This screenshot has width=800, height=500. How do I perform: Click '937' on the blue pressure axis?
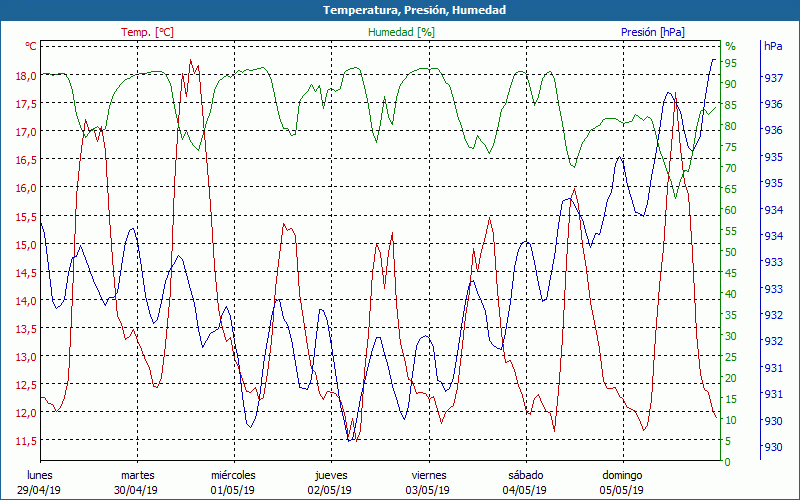(x=773, y=78)
